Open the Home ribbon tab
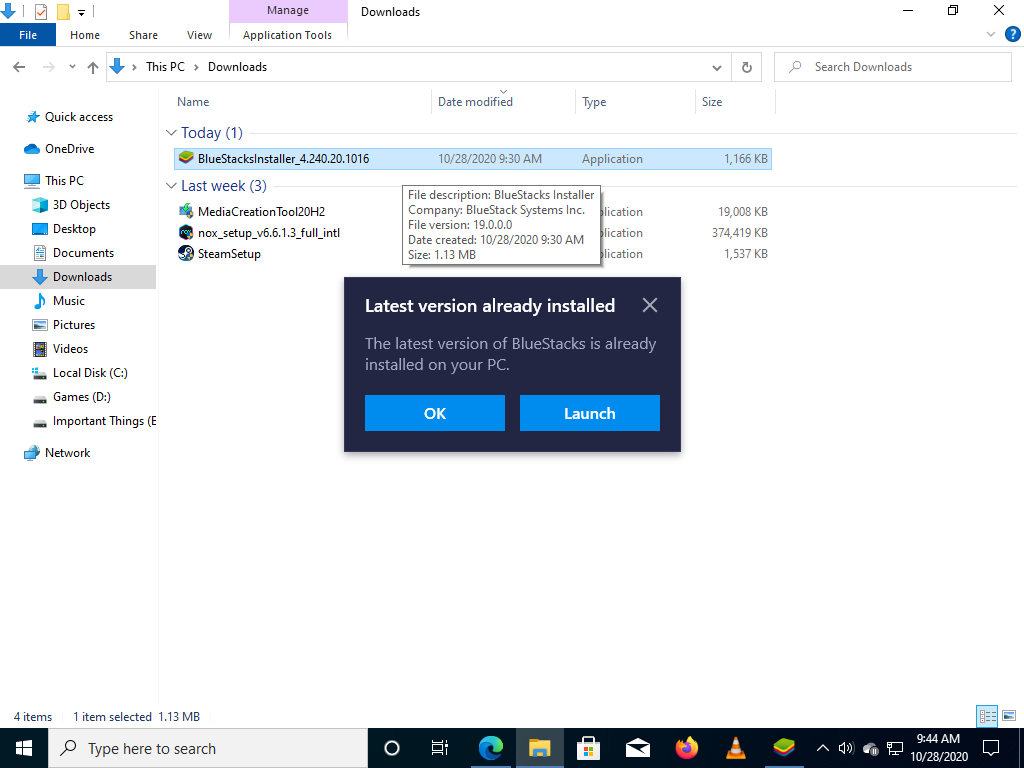Screen dimensions: 1024x768 point(85,35)
